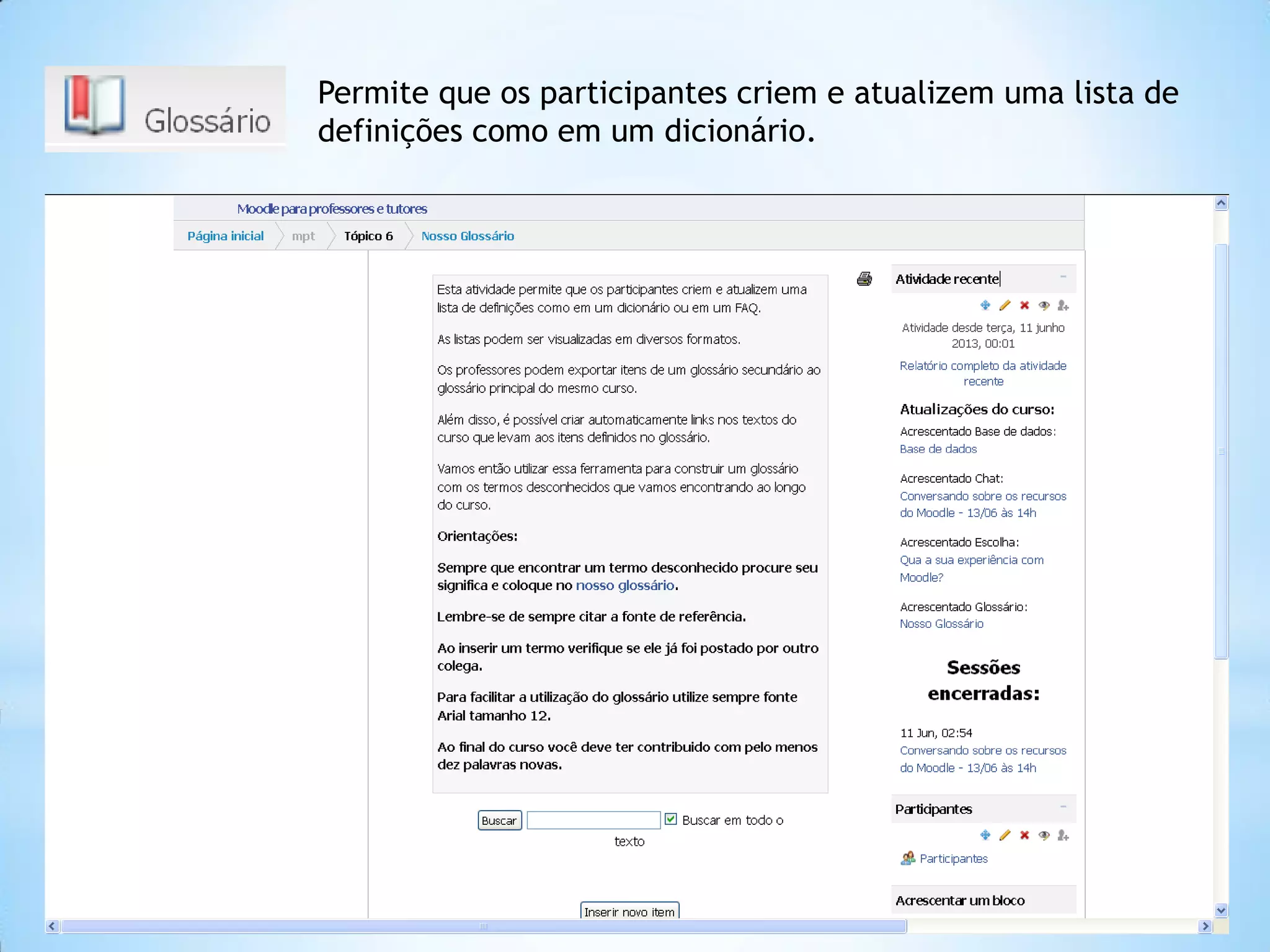Click the vertical scrollbar down arrow
Image resolution: width=1270 pixels, height=952 pixels.
[x=1221, y=910]
